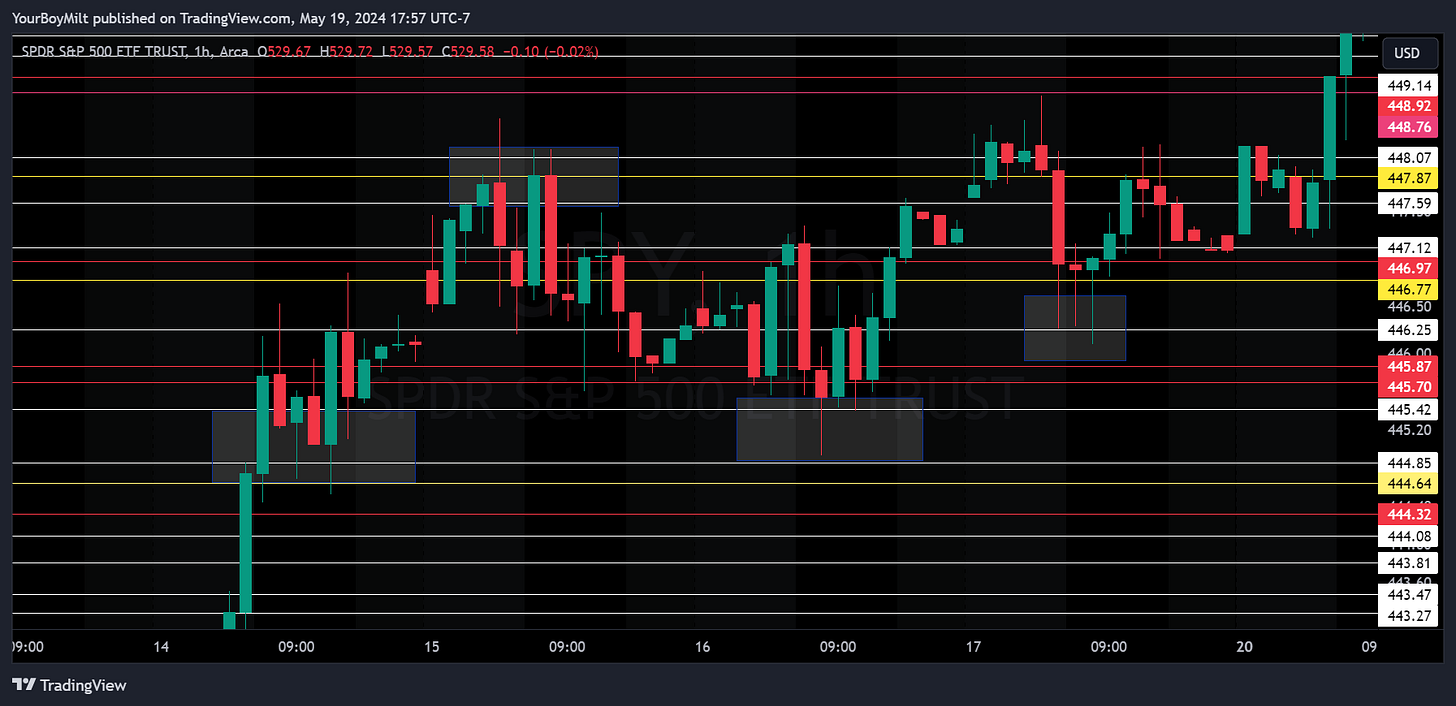Click the red 444.32 price label

(x=1407, y=515)
